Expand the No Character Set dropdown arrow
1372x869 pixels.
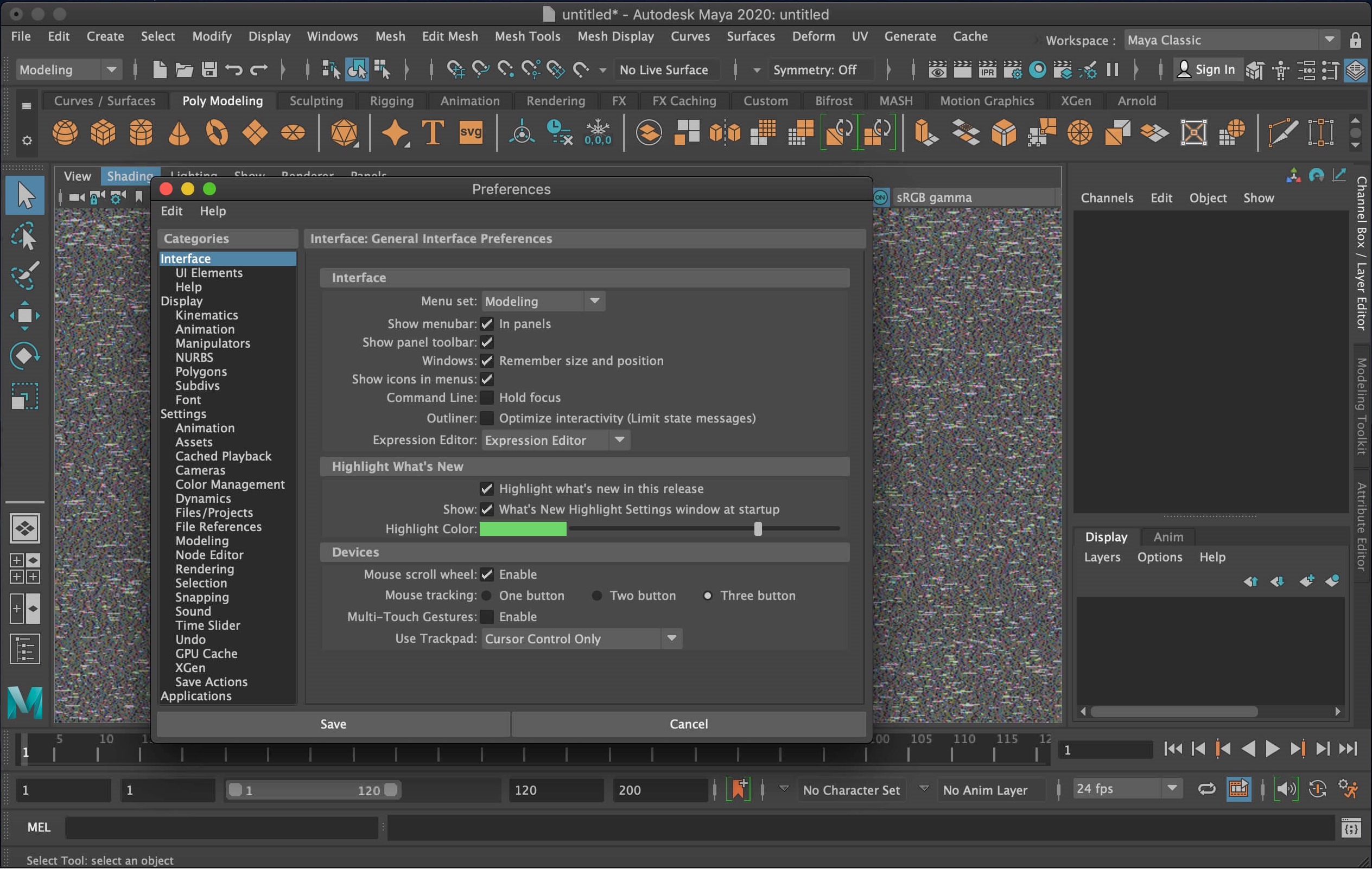coord(784,789)
